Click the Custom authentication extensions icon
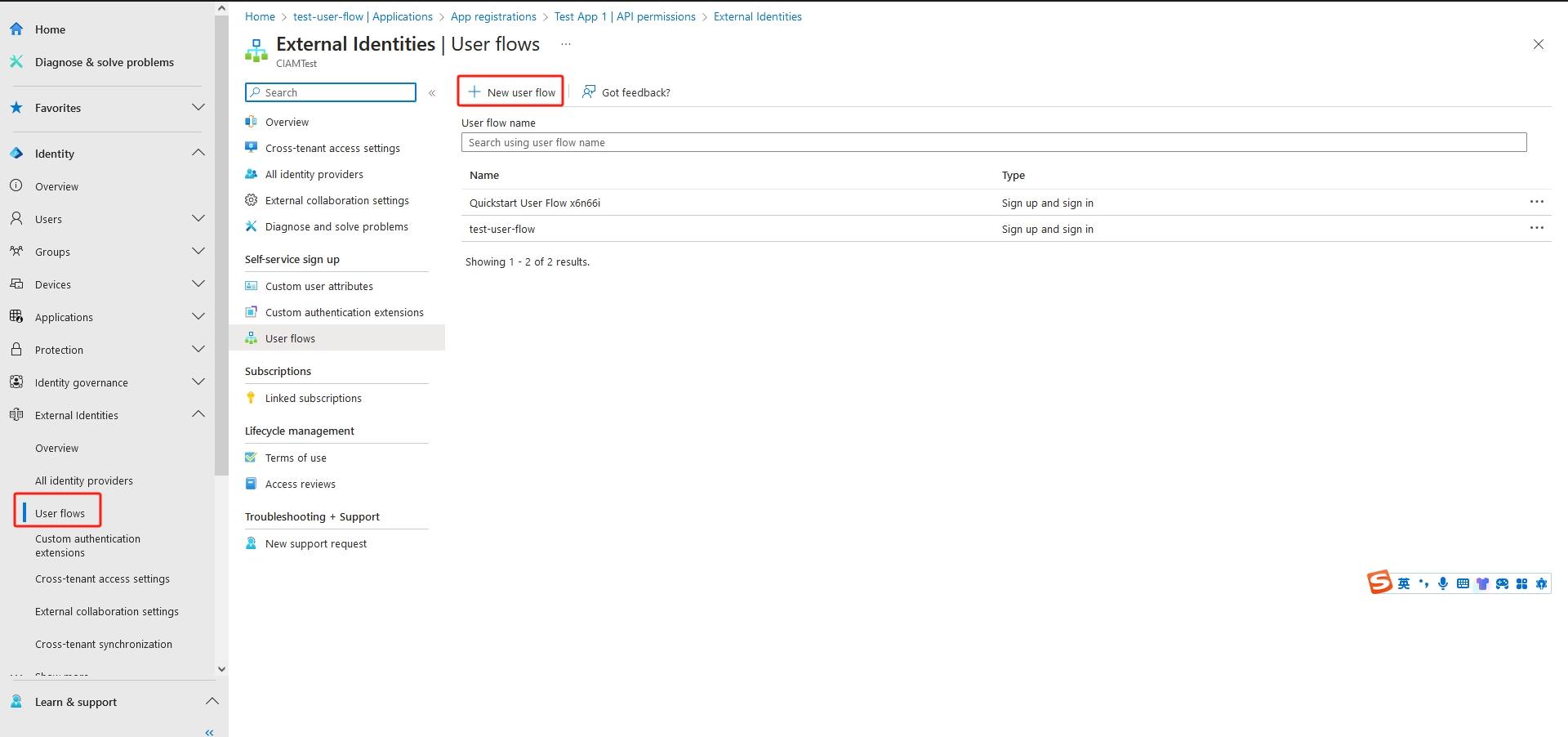The image size is (1568, 737). (252, 312)
